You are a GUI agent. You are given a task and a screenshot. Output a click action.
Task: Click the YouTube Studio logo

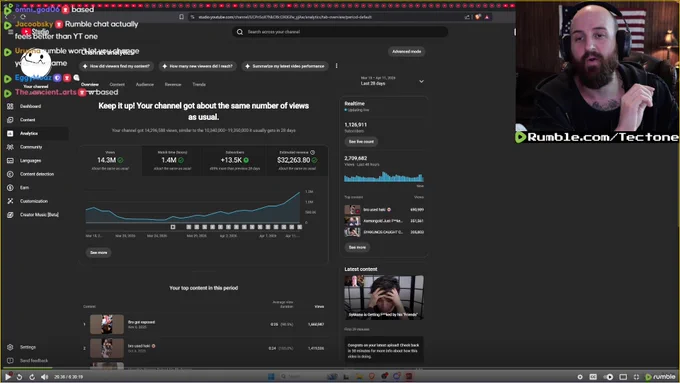(x=36, y=32)
